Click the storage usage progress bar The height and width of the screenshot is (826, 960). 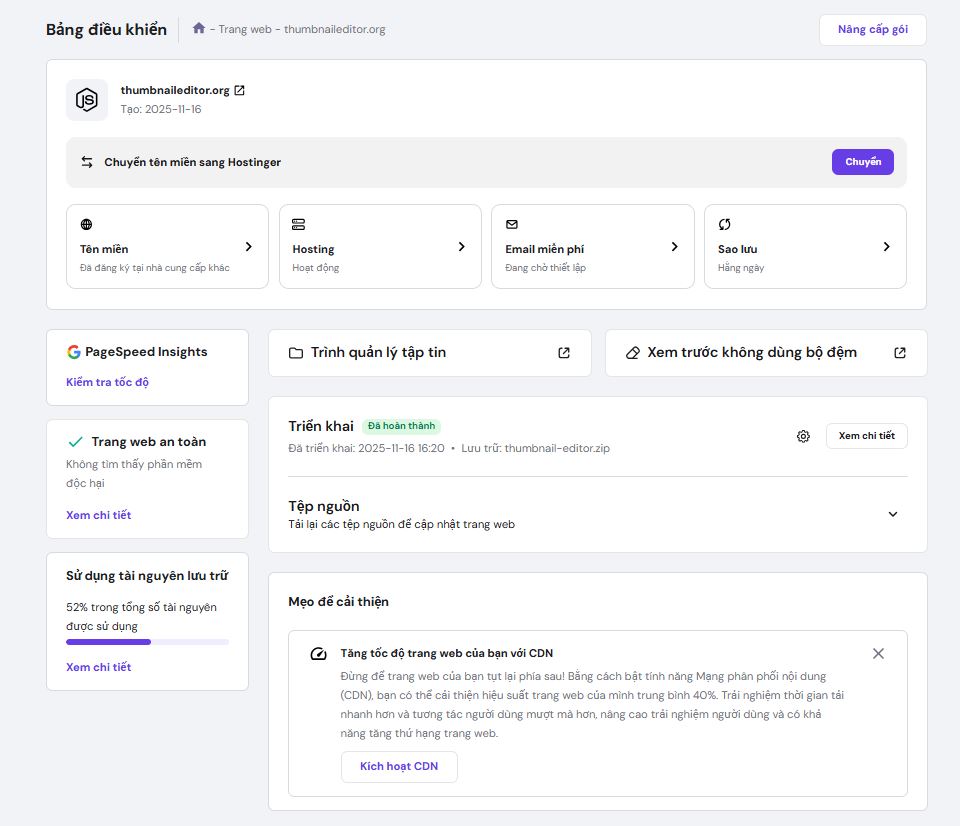click(x=147, y=642)
